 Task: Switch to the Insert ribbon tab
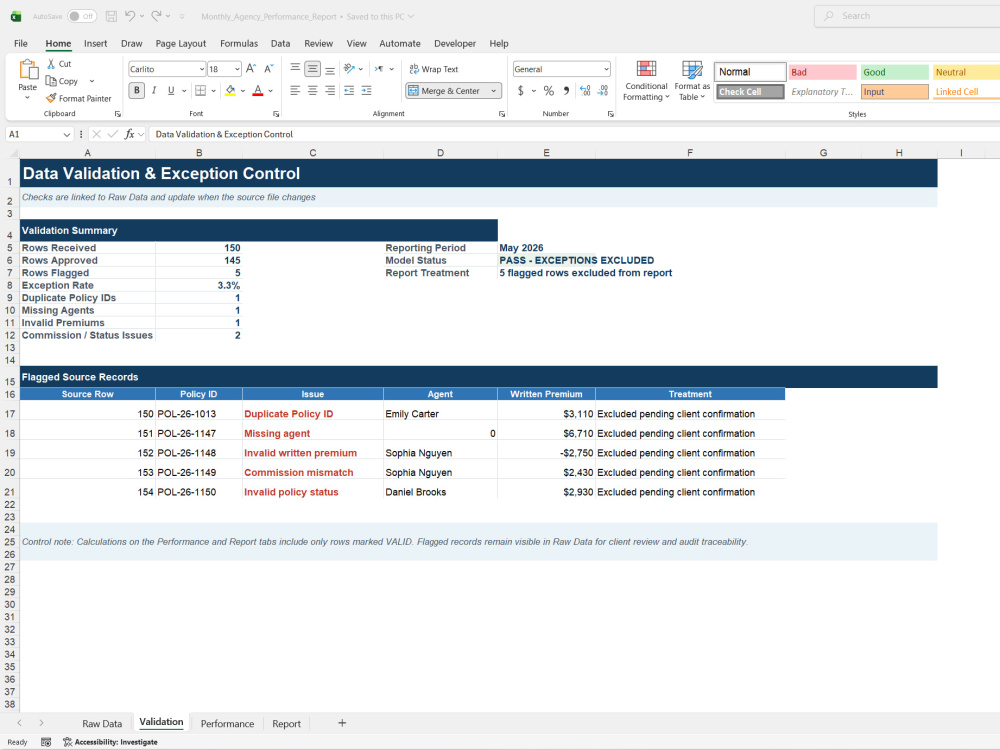pos(96,43)
